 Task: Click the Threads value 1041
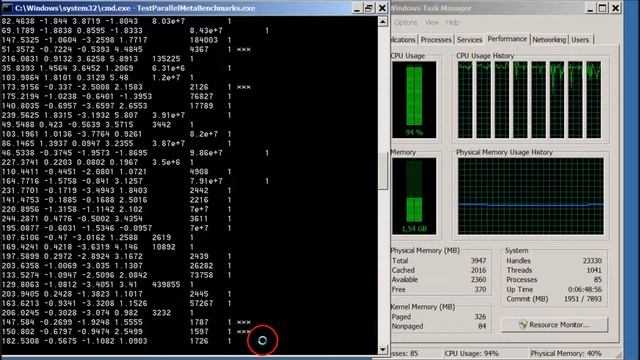[594, 270]
